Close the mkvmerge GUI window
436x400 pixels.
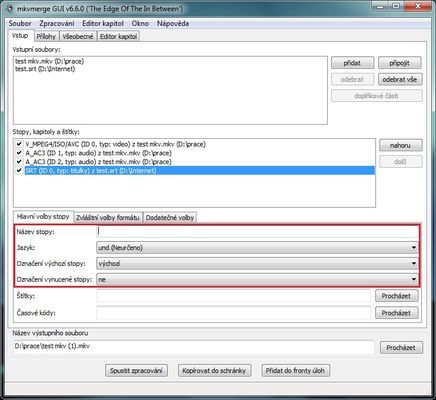click(419, 6)
